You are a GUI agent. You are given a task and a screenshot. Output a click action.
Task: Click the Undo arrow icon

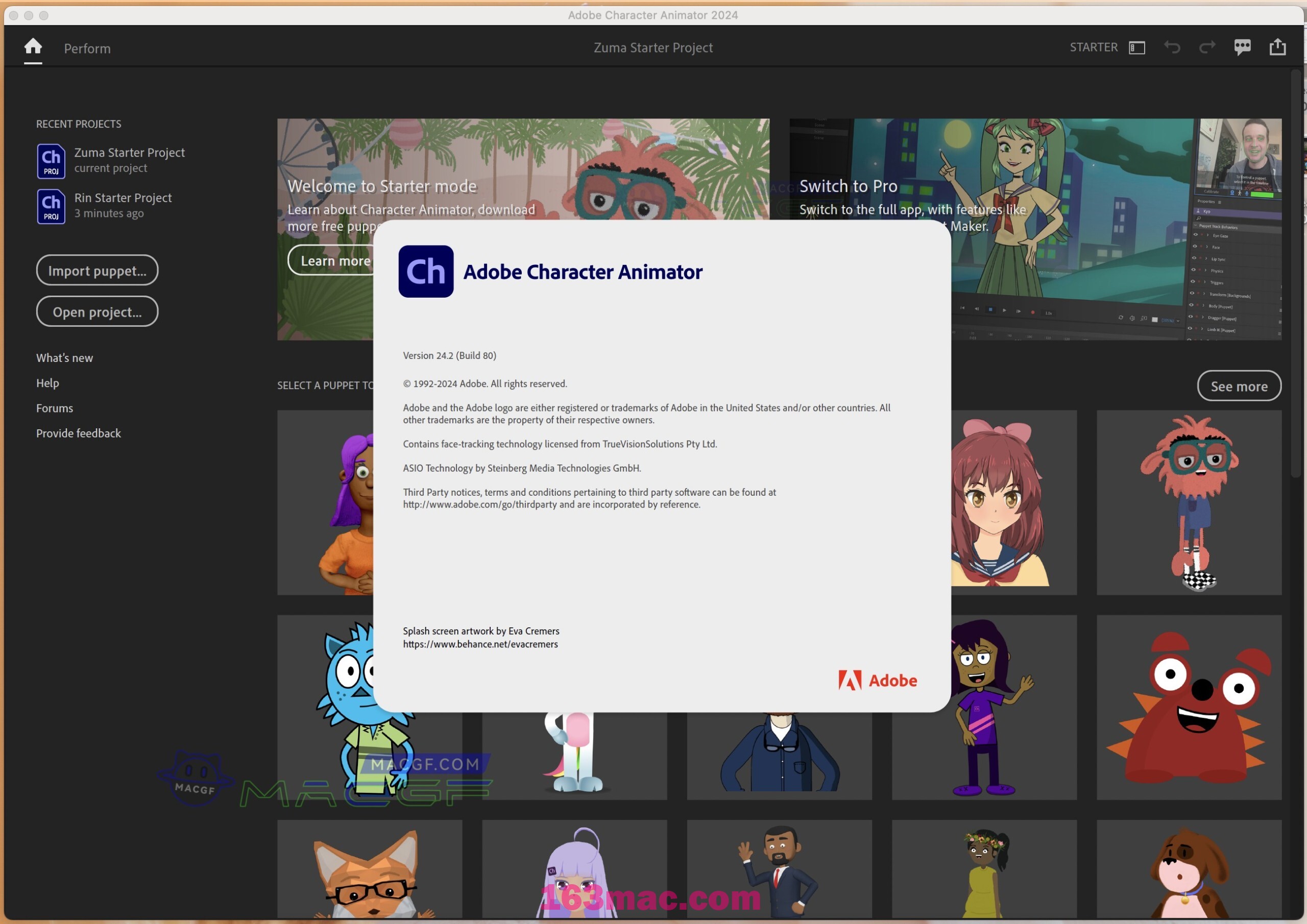[x=1172, y=47]
